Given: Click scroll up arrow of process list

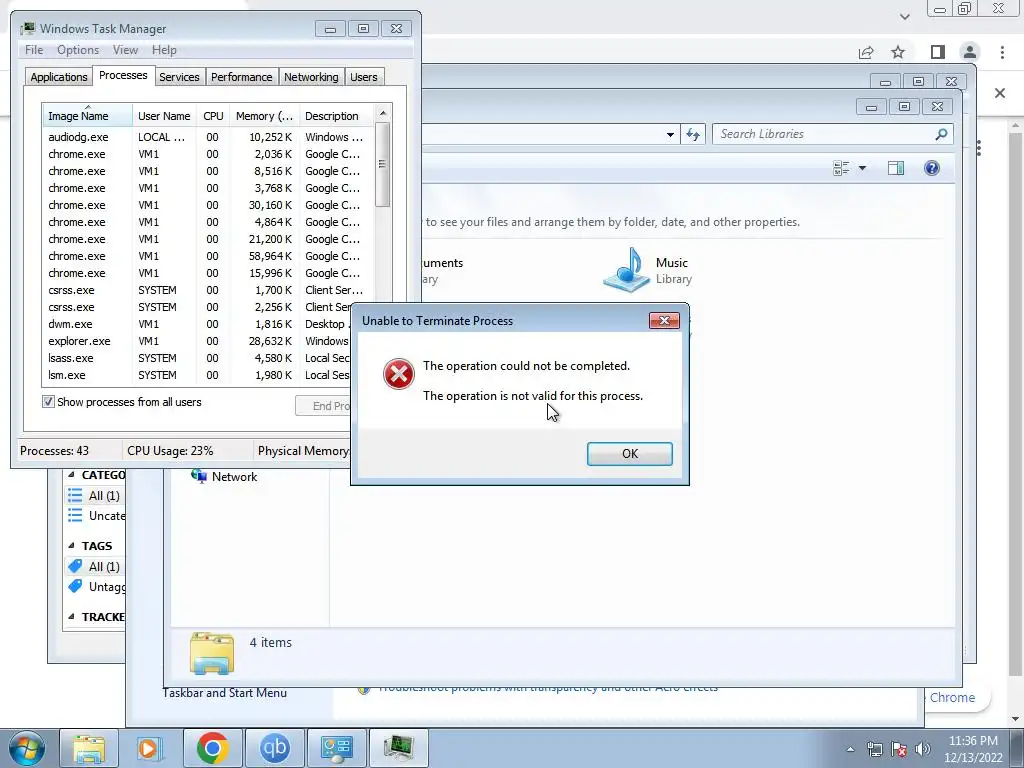Looking at the screenshot, I should [x=383, y=113].
